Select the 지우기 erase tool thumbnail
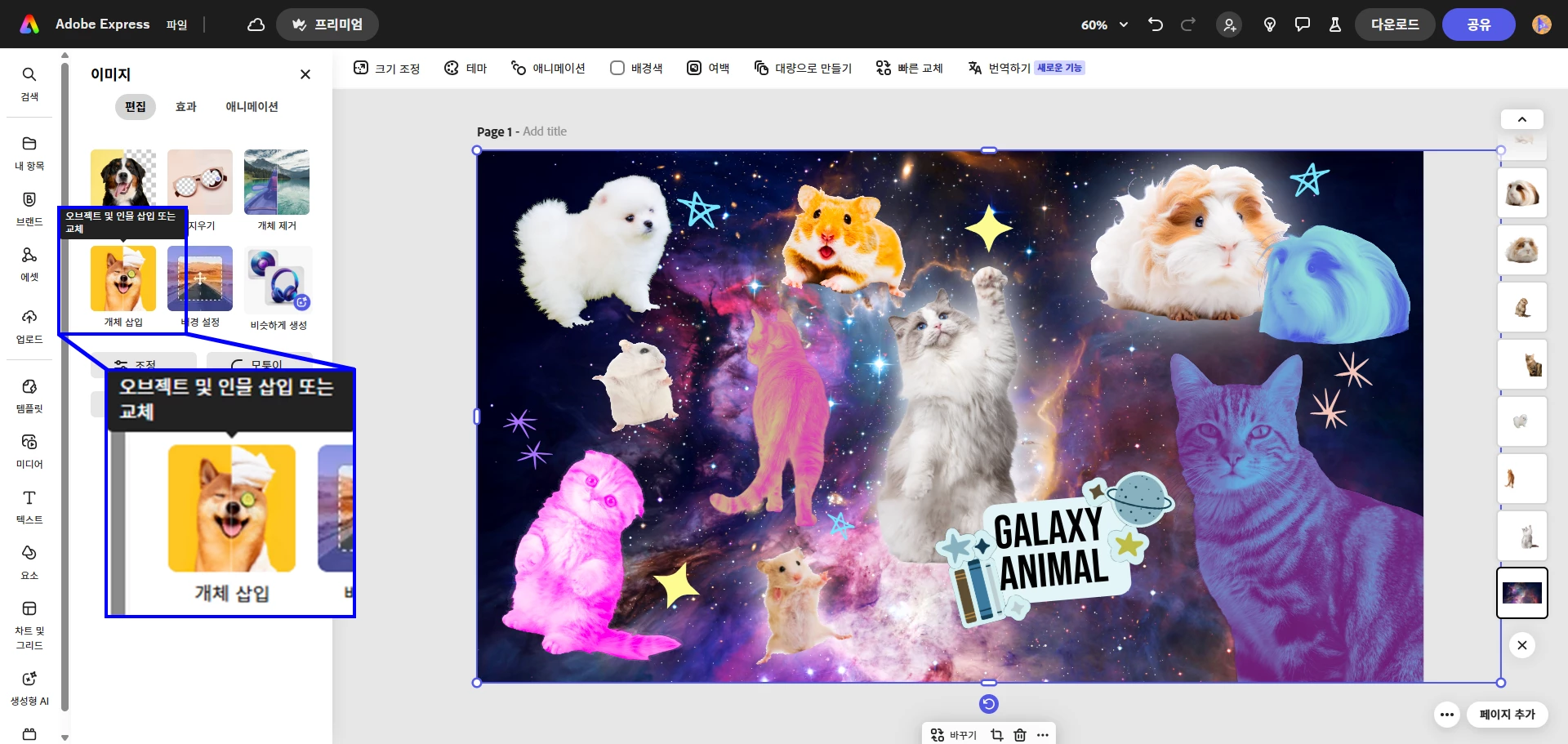 point(200,182)
